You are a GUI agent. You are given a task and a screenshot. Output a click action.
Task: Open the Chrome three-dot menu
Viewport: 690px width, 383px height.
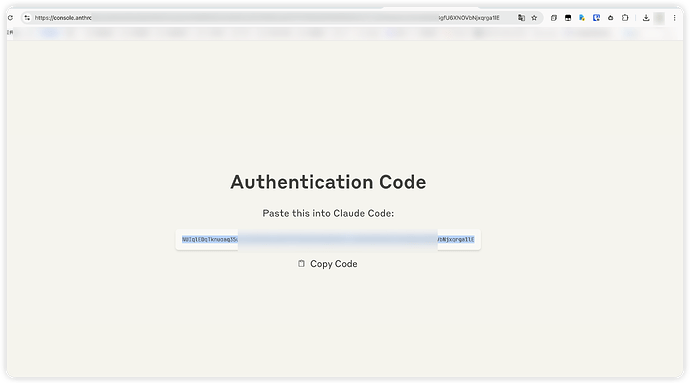[x=674, y=18]
